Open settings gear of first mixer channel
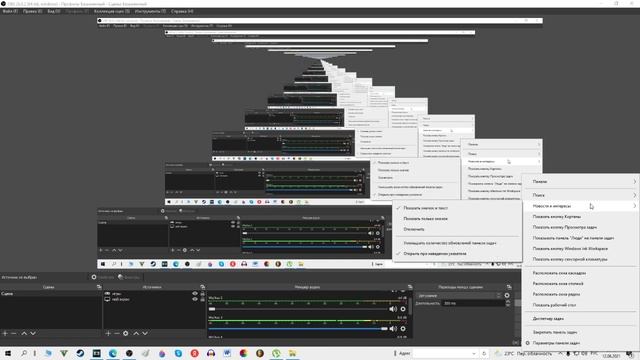The height and width of the screenshot is (360, 640). pyautogui.click(x=403, y=309)
